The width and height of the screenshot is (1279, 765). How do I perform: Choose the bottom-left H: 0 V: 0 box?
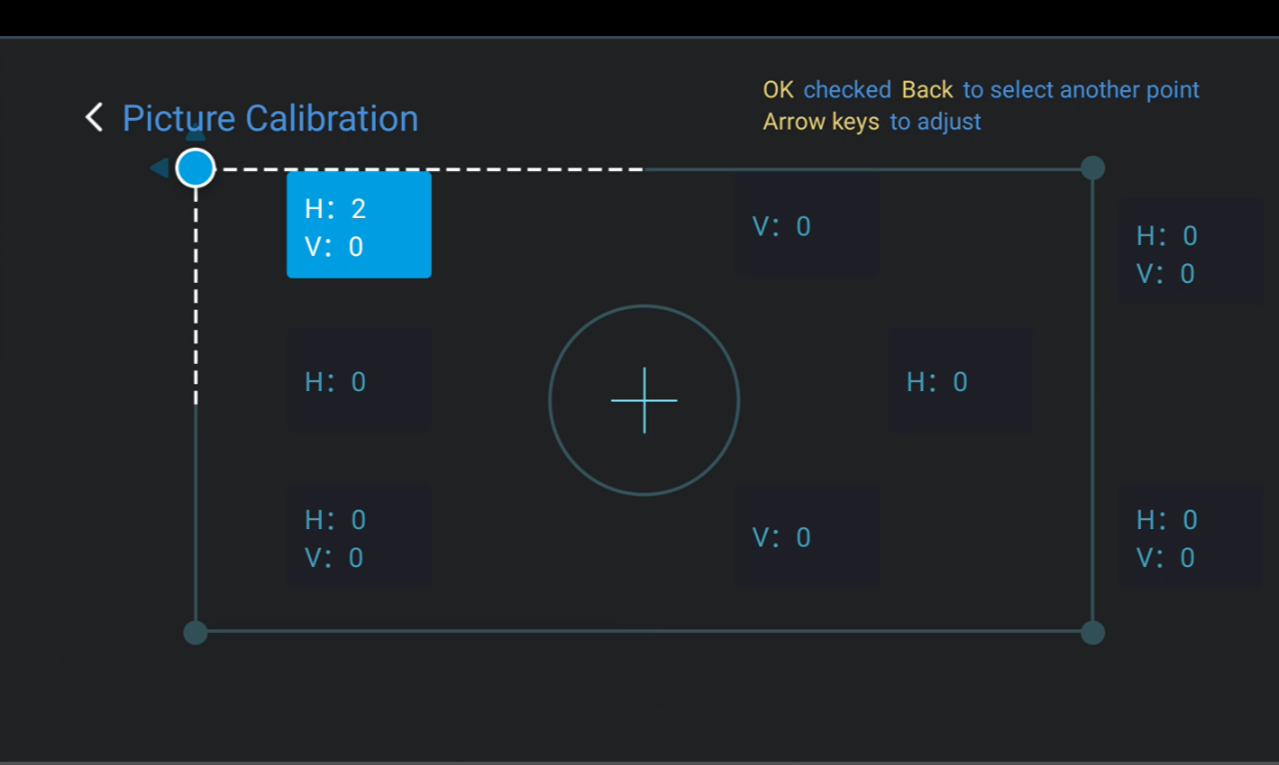pyautogui.click(x=359, y=535)
